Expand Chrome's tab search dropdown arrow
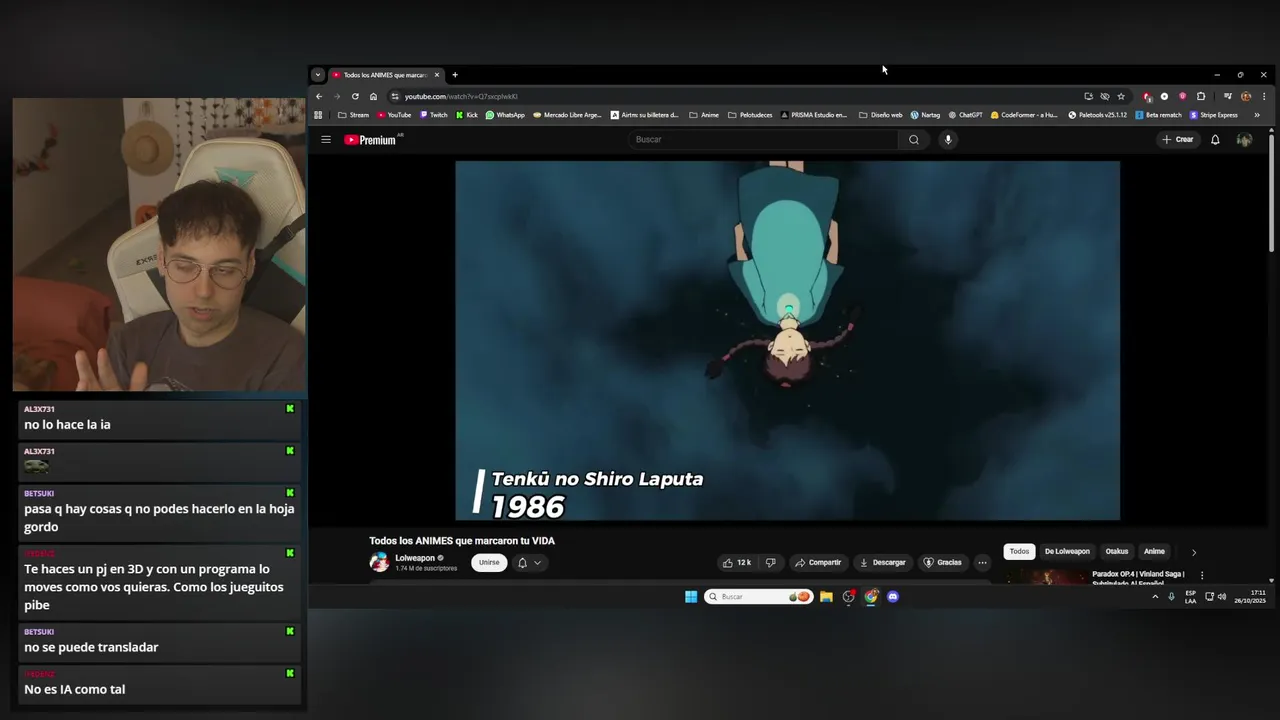Screen dimensions: 1280x720 point(318,75)
